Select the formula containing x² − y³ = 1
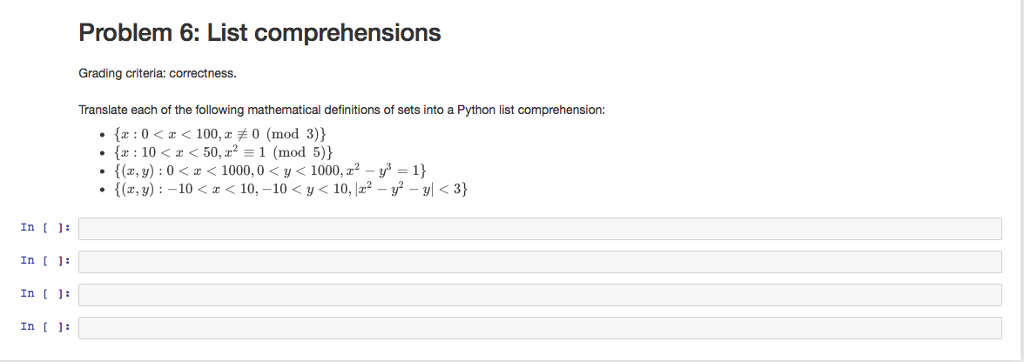This screenshot has height=362, width=1024. coord(270,171)
